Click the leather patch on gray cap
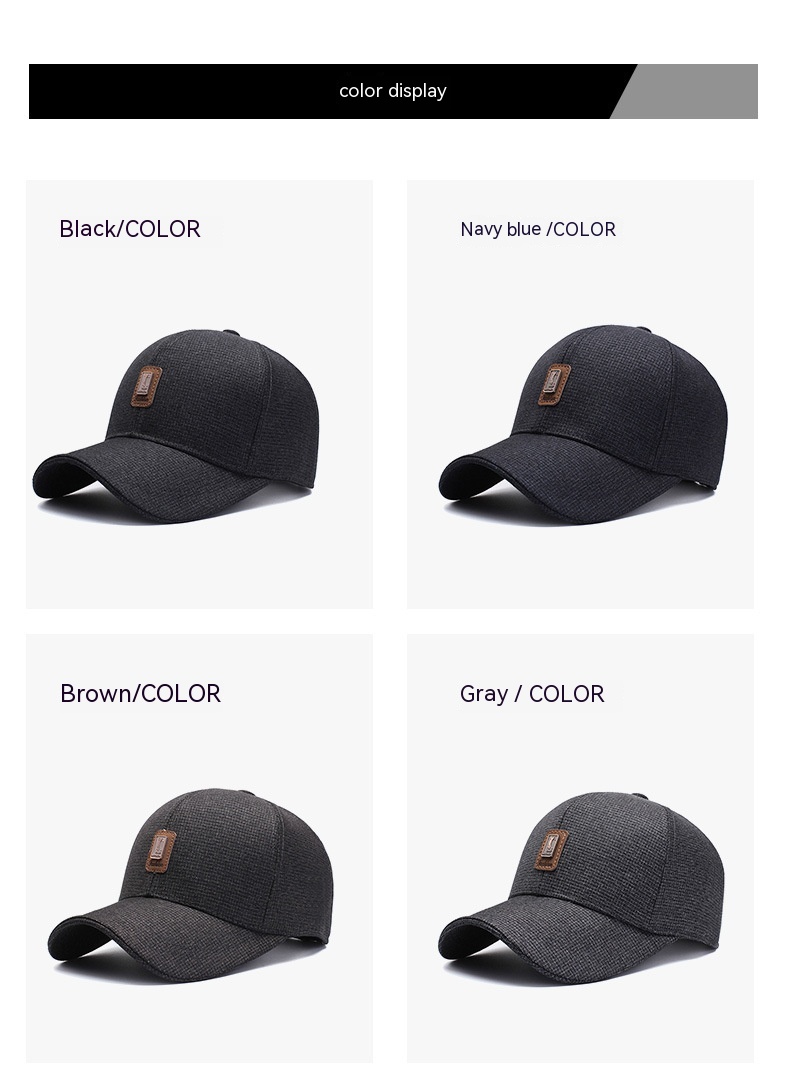 click(551, 851)
